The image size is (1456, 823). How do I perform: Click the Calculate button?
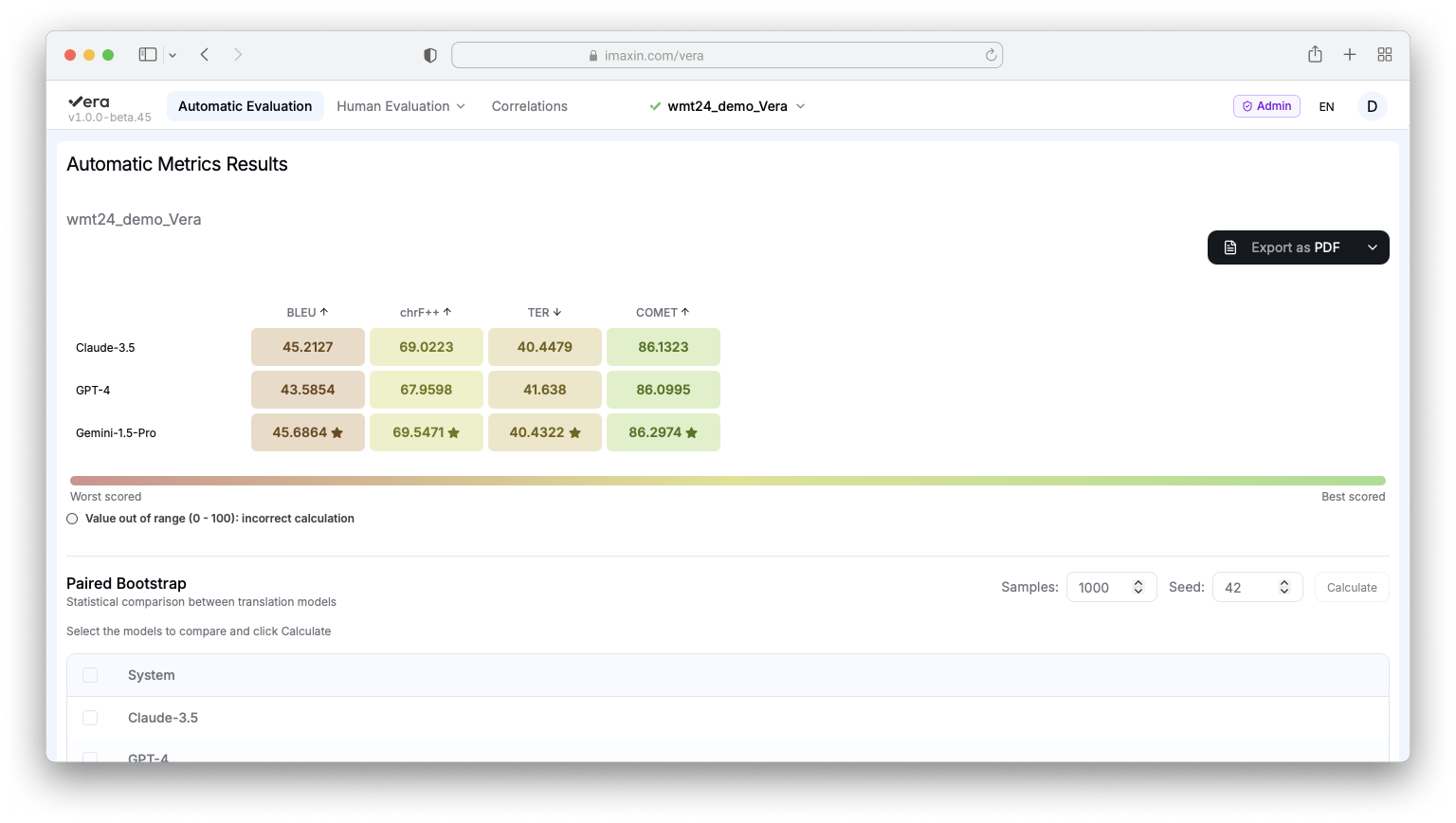1352,588
